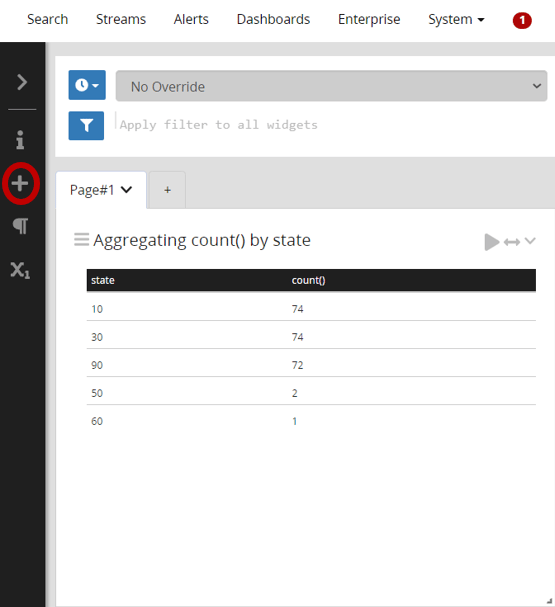Viewport: 555px width, 607px height.
Task: Grab the widget drag handle icon
Action: 81,240
